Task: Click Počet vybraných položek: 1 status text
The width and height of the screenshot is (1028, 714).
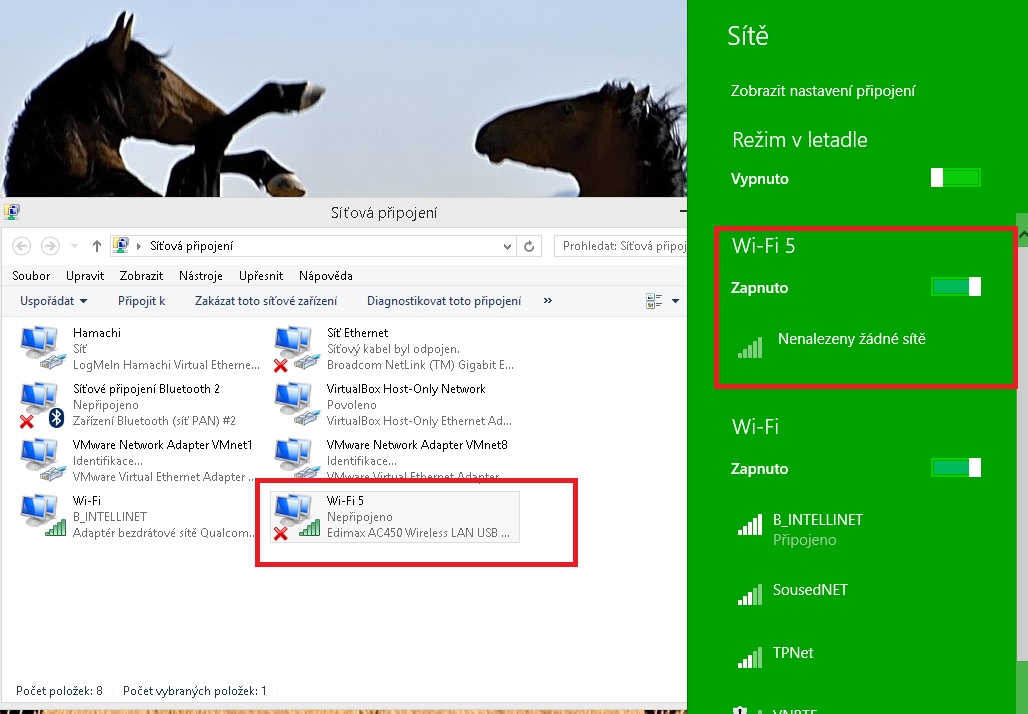Action: click(x=195, y=690)
